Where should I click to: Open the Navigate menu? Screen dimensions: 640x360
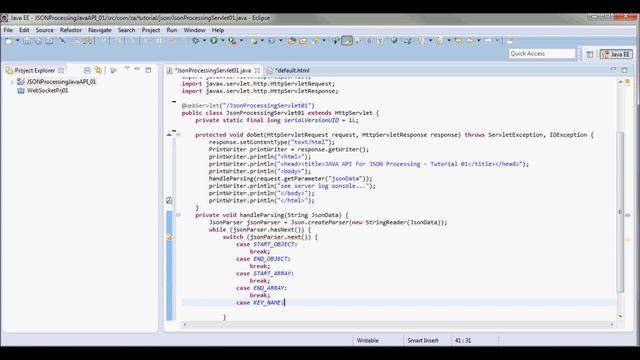(x=100, y=30)
